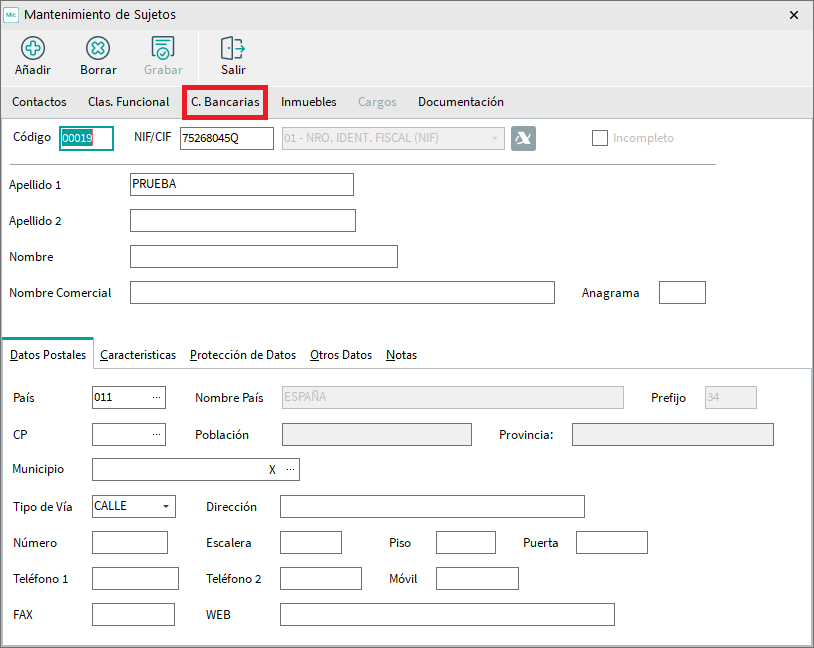This screenshot has height=648, width=814.
Task: Click the Nombre Comercial input field
Action: 342,292
